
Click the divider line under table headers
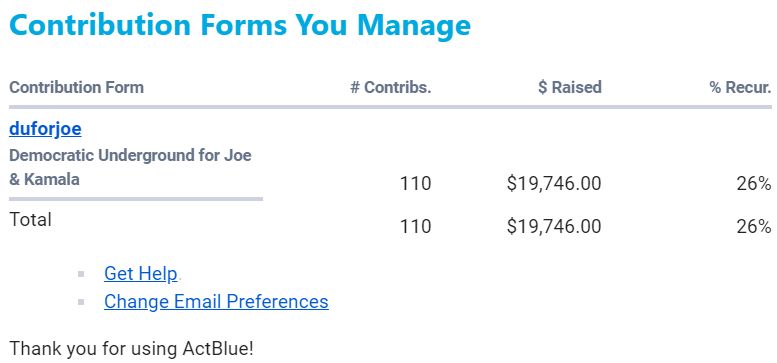click(x=390, y=107)
